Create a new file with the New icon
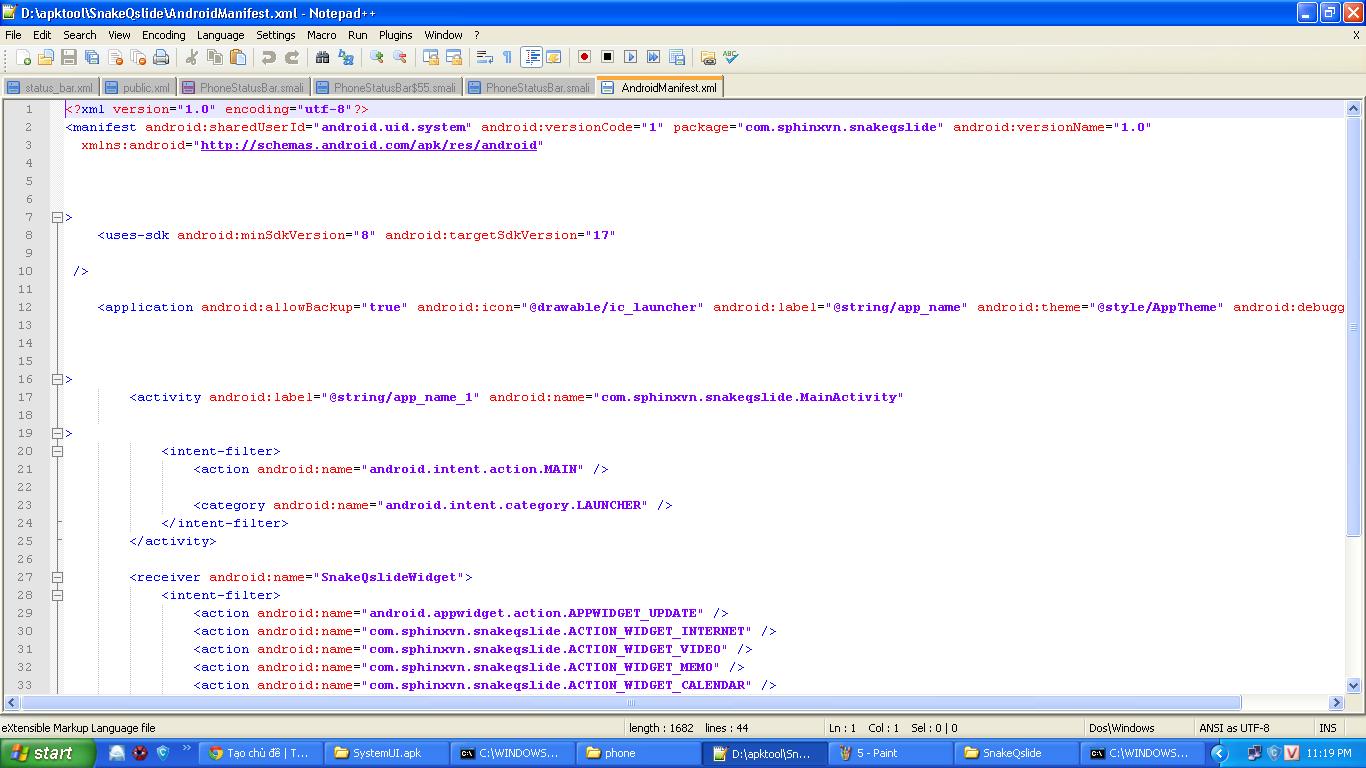Screen dimensions: 1366x768 click(23, 58)
